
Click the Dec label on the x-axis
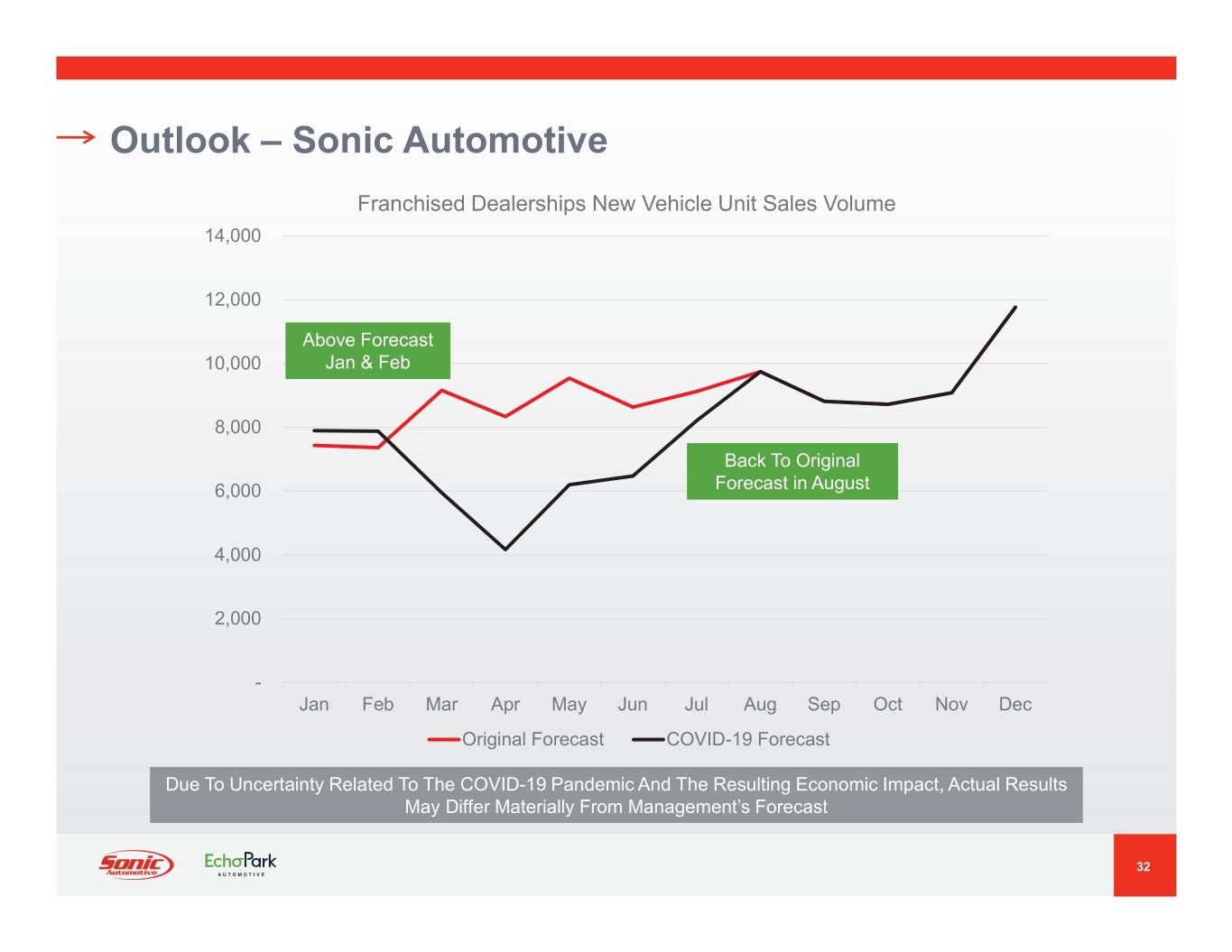[1014, 705]
